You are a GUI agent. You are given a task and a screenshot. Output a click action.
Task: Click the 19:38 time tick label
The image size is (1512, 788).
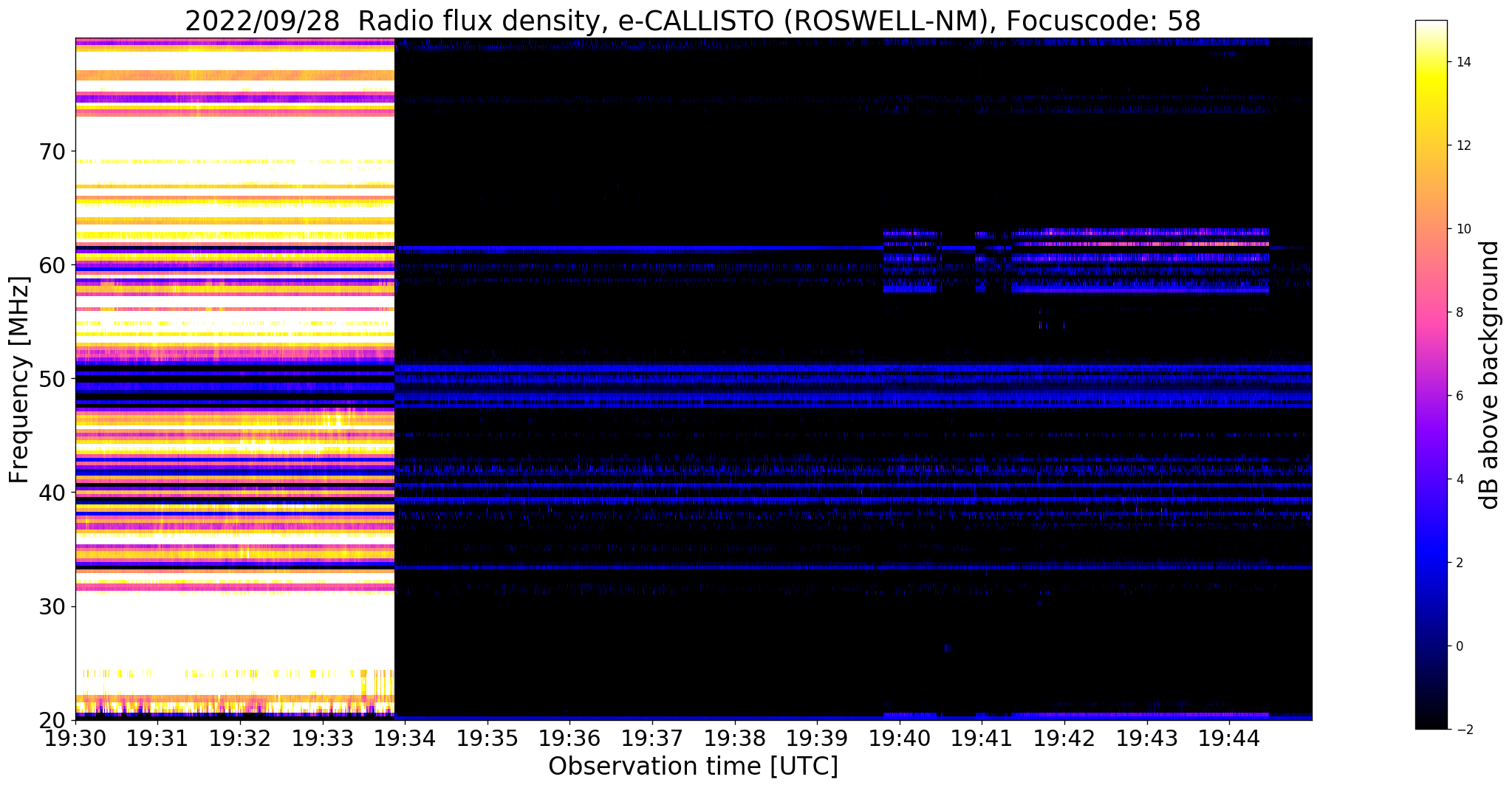click(735, 737)
